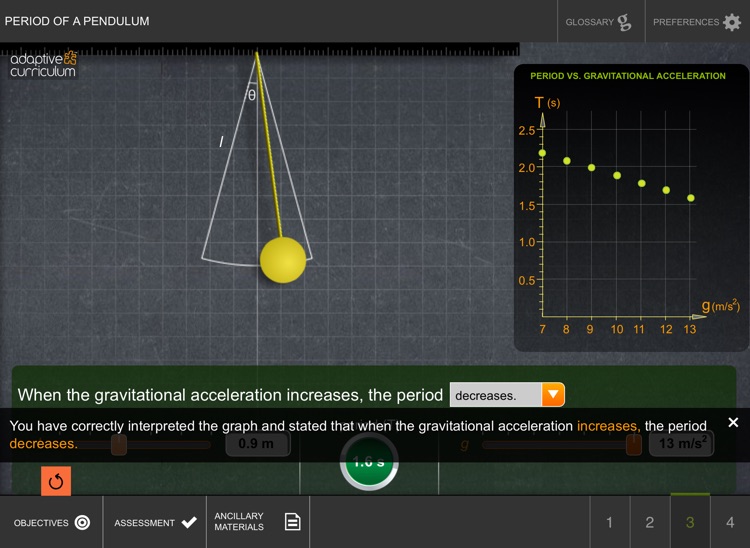The height and width of the screenshot is (548, 750).
Task: Expand the orange dropdown arrow beside decreases
Action: pyautogui.click(x=553, y=395)
